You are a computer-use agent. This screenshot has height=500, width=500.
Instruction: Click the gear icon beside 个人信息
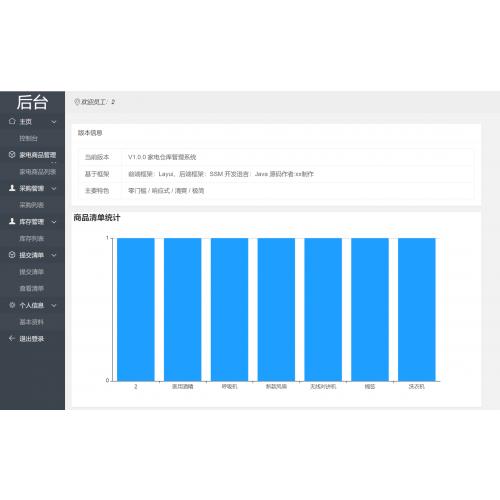[x=12, y=305]
